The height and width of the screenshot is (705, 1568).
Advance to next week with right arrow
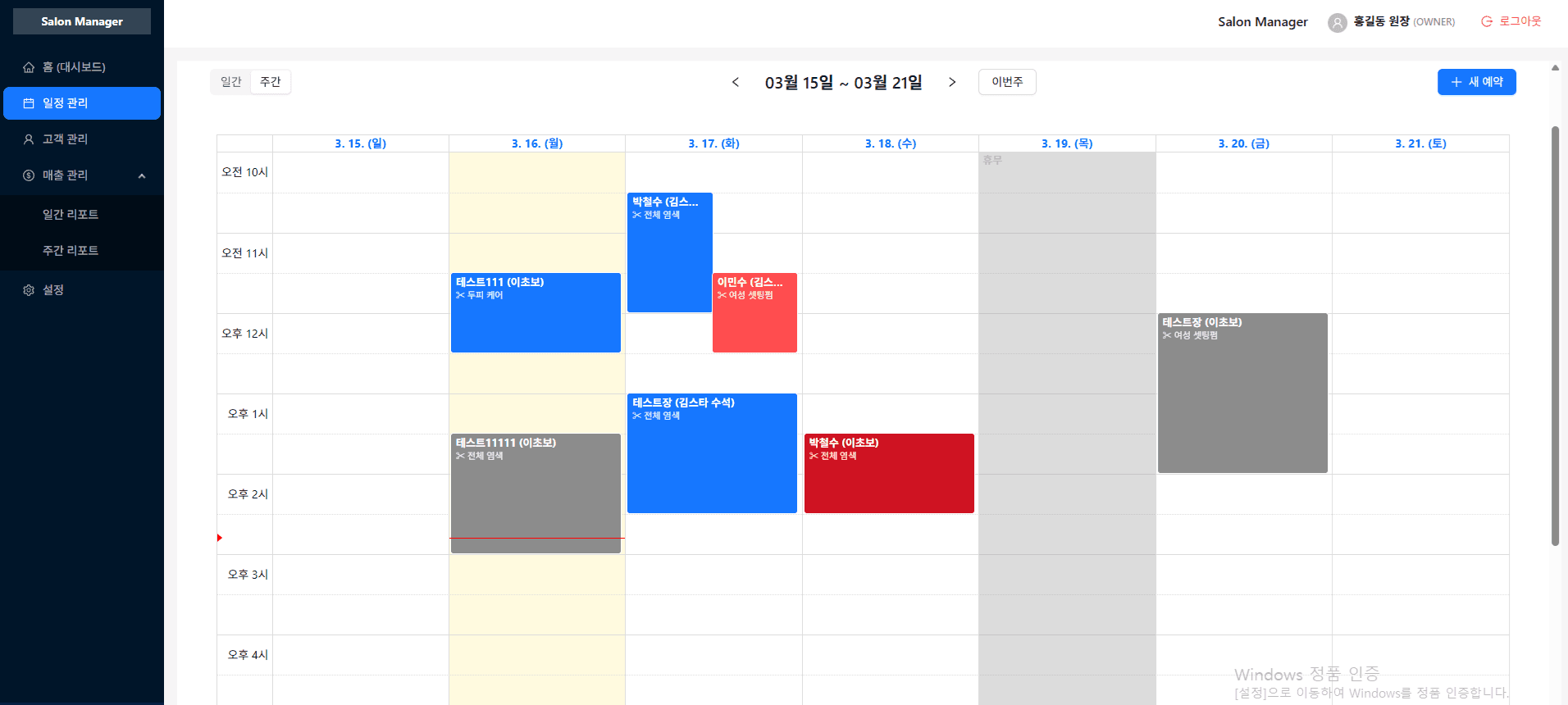click(951, 82)
